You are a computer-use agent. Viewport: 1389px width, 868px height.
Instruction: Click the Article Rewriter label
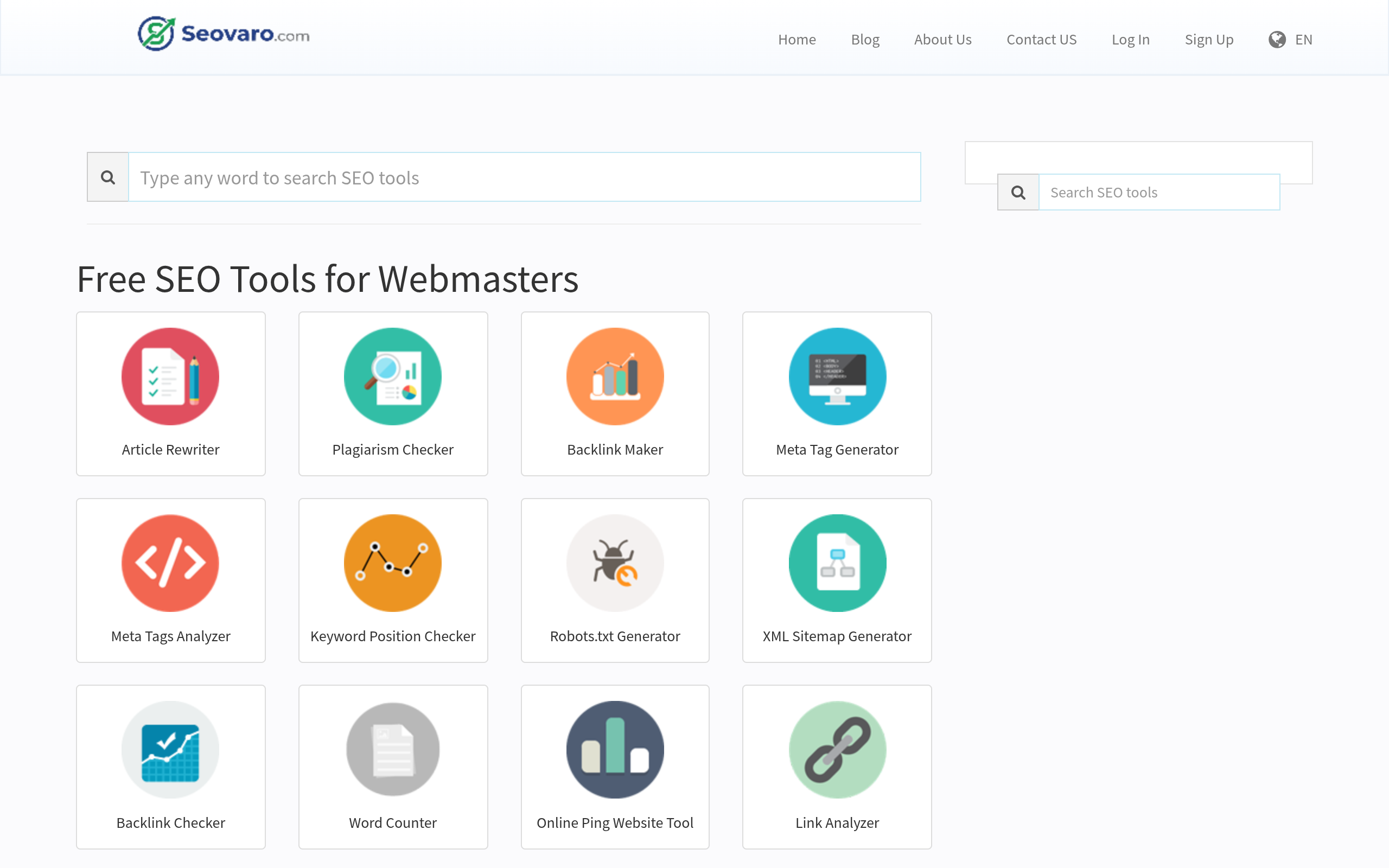click(x=170, y=450)
